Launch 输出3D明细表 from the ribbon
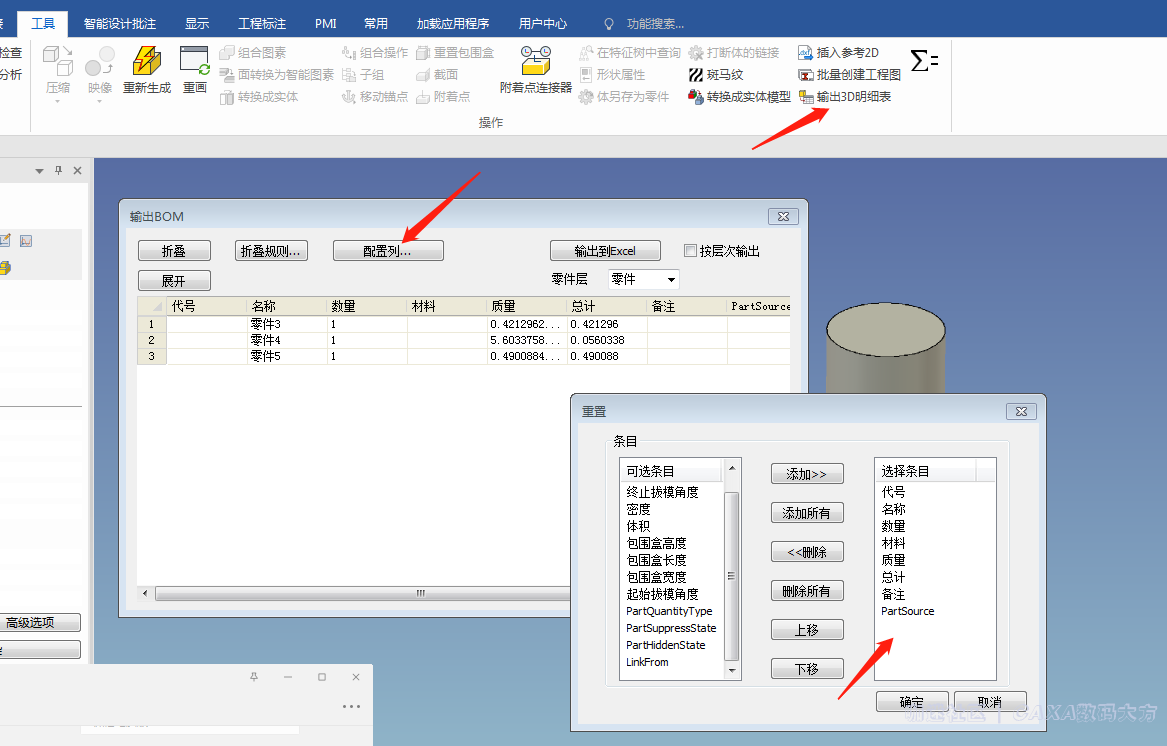Screen dimensions: 1167x746 pyautogui.click(x=845, y=97)
